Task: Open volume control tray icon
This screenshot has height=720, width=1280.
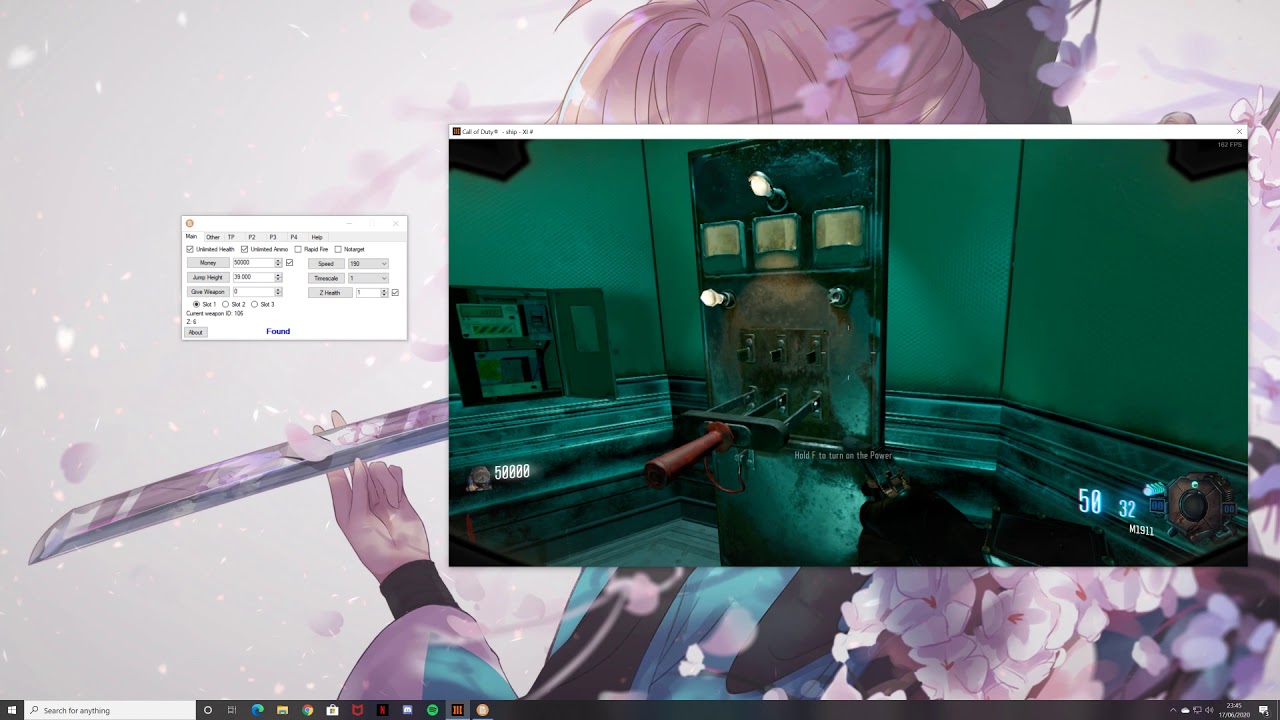Action: (x=1209, y=710)
